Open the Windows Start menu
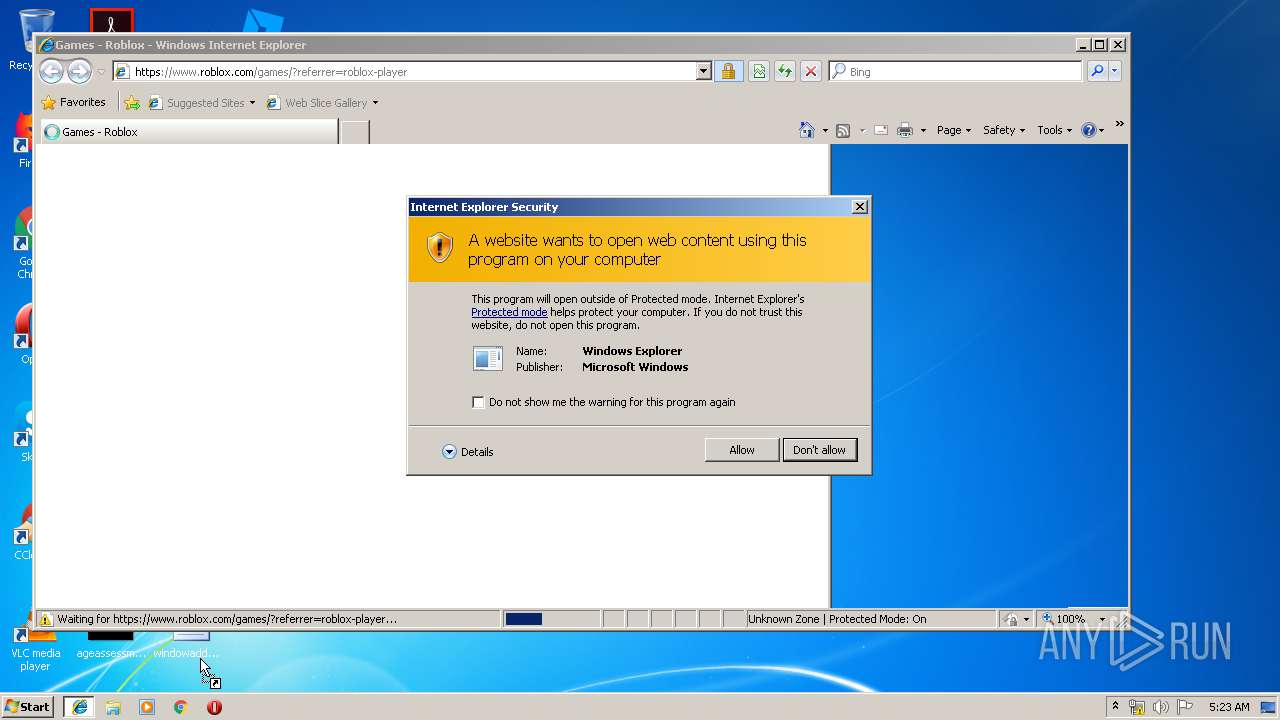This screenshot has height=720, width=1280. (28, 706)
